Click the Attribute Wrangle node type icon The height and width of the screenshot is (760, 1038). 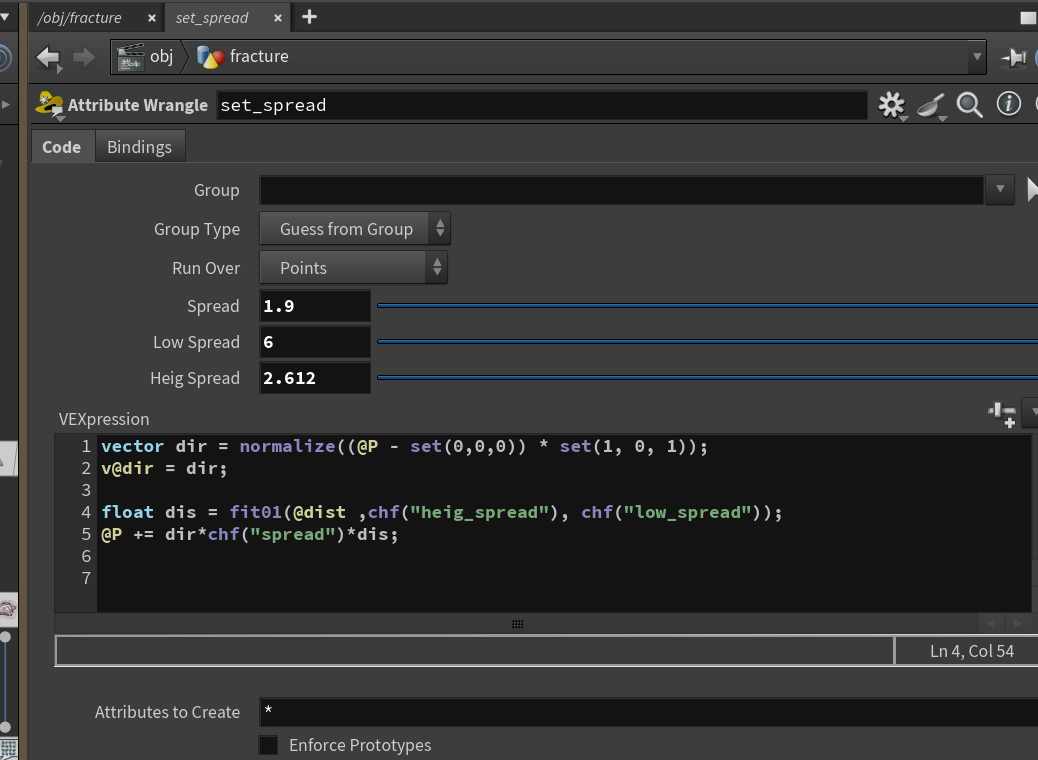coord(49,105)
